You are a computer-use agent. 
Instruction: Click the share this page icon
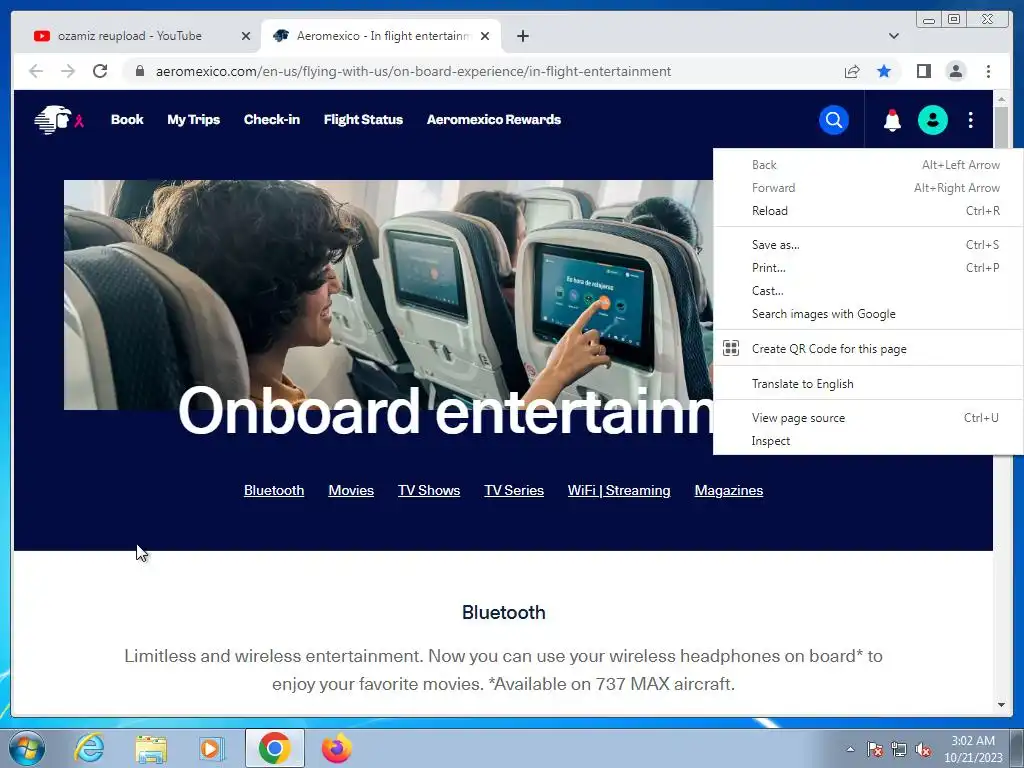click(x=852, y=71)
